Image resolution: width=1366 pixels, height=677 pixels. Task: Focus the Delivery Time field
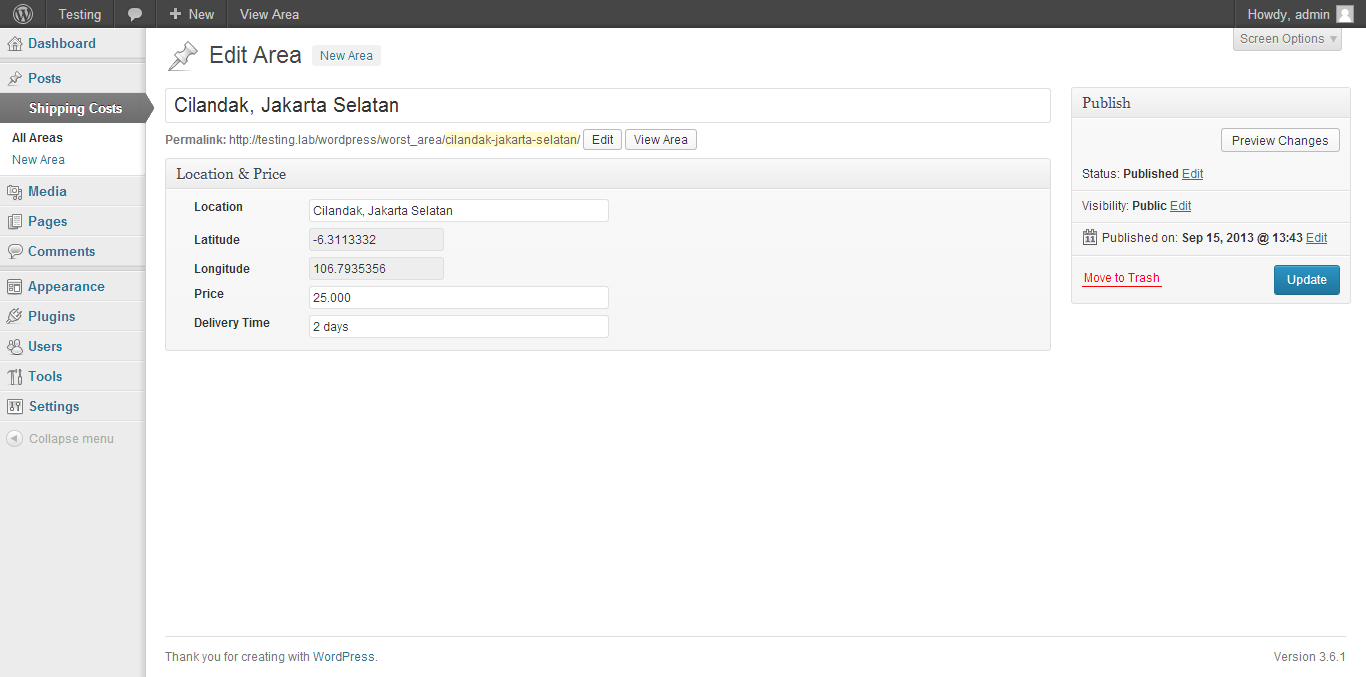tap(459, 327)
